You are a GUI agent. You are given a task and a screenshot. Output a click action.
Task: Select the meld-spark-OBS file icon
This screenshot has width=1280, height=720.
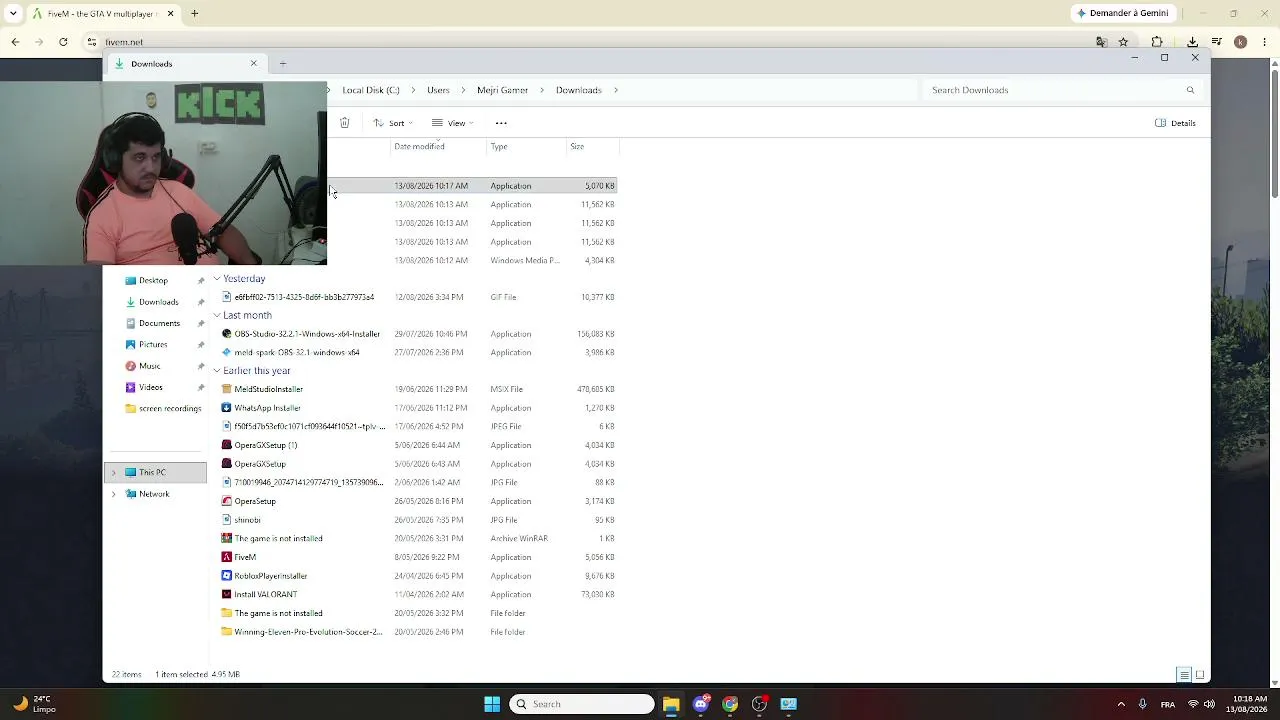click(226, 352)
